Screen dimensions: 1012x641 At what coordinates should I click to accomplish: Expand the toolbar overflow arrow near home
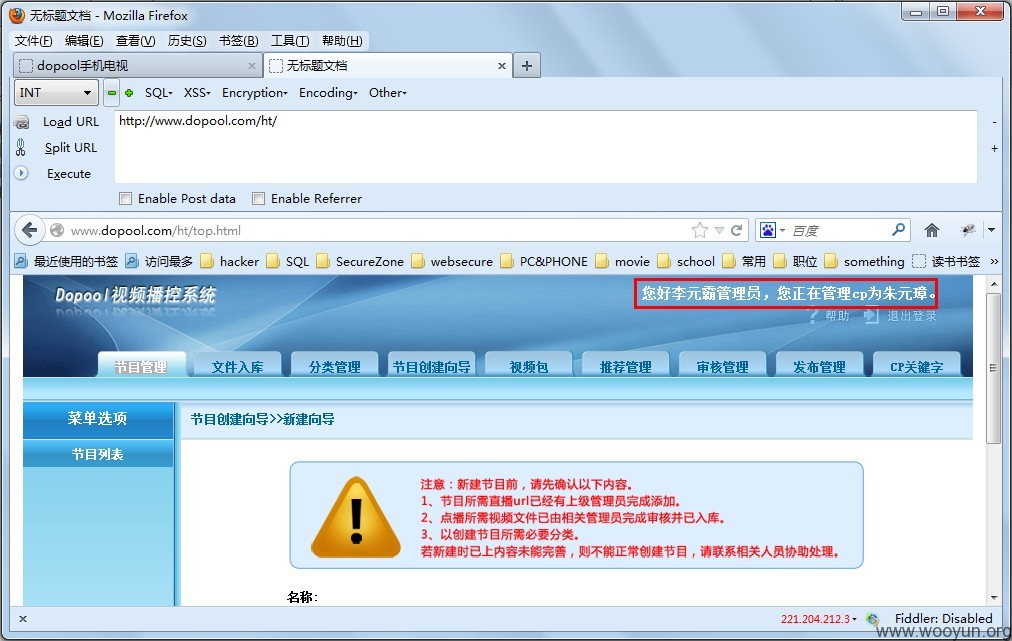point(991,230)
